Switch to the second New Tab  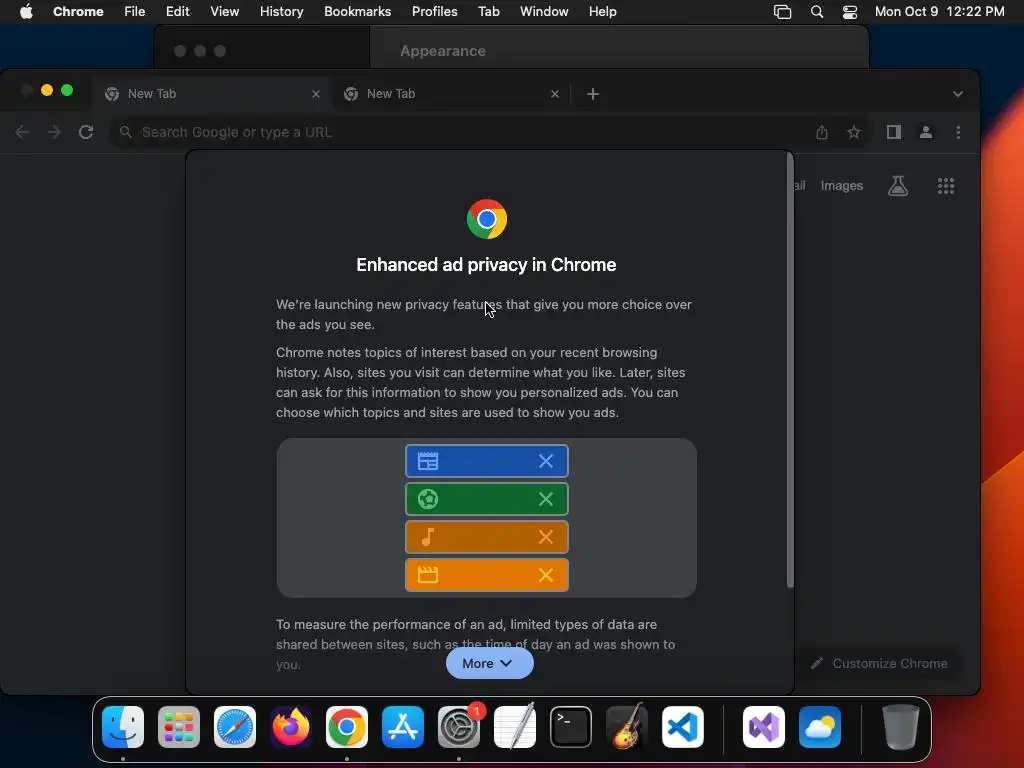click(451, 94)
